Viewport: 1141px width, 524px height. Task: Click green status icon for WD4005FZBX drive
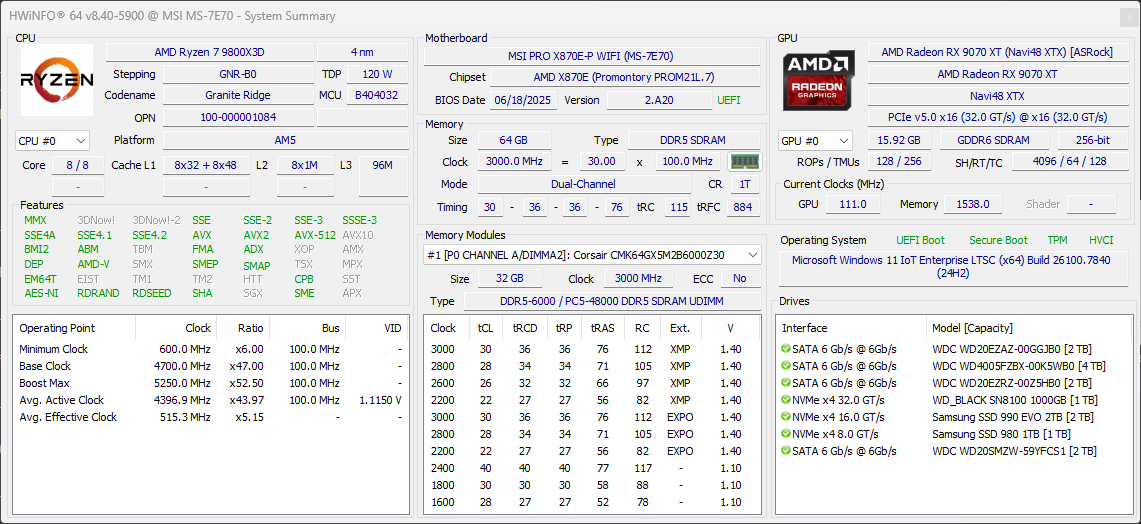coord(785,366)
